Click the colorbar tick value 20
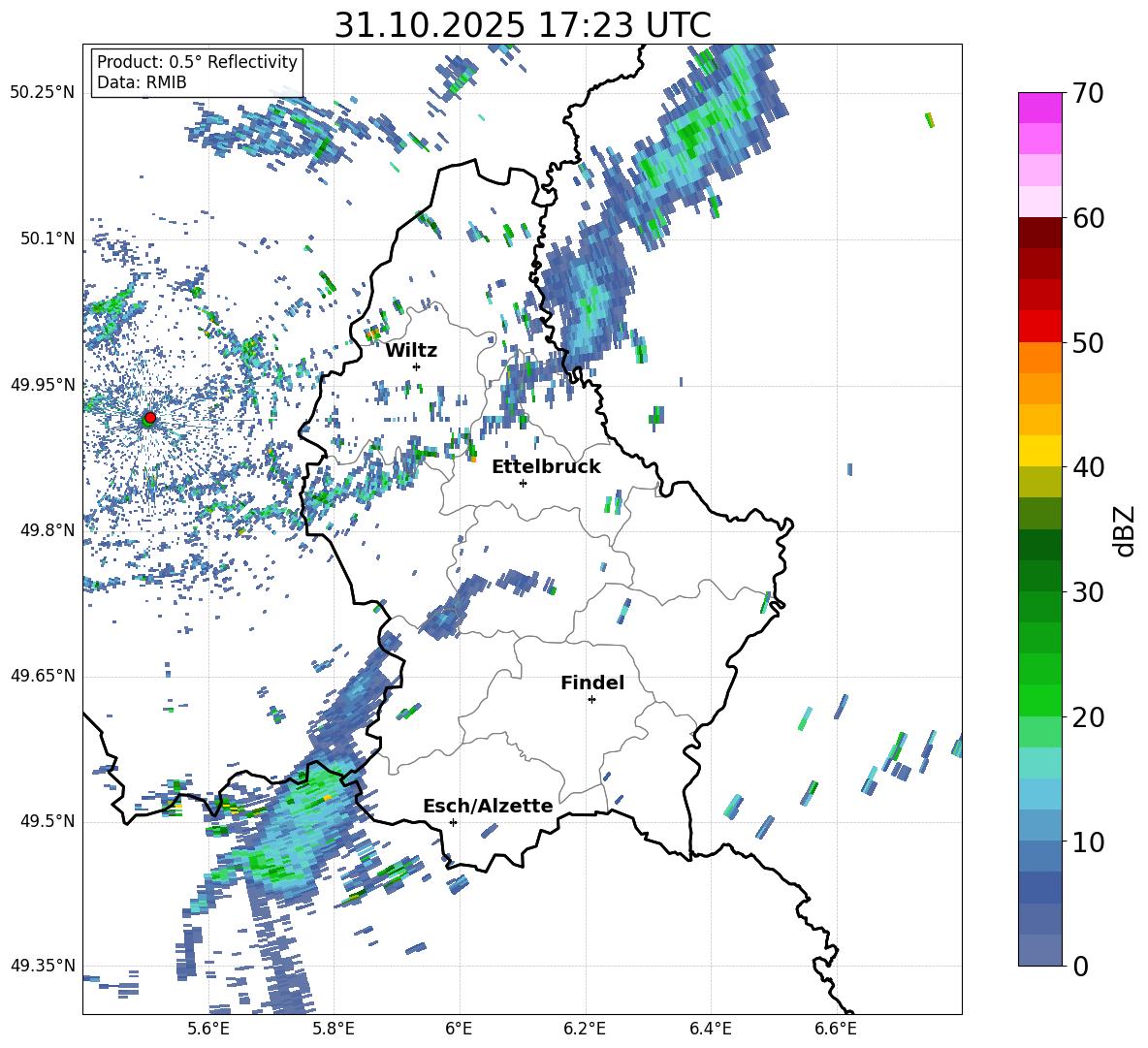Viewport: 1148px width, 1048px height. point(1087,716)
